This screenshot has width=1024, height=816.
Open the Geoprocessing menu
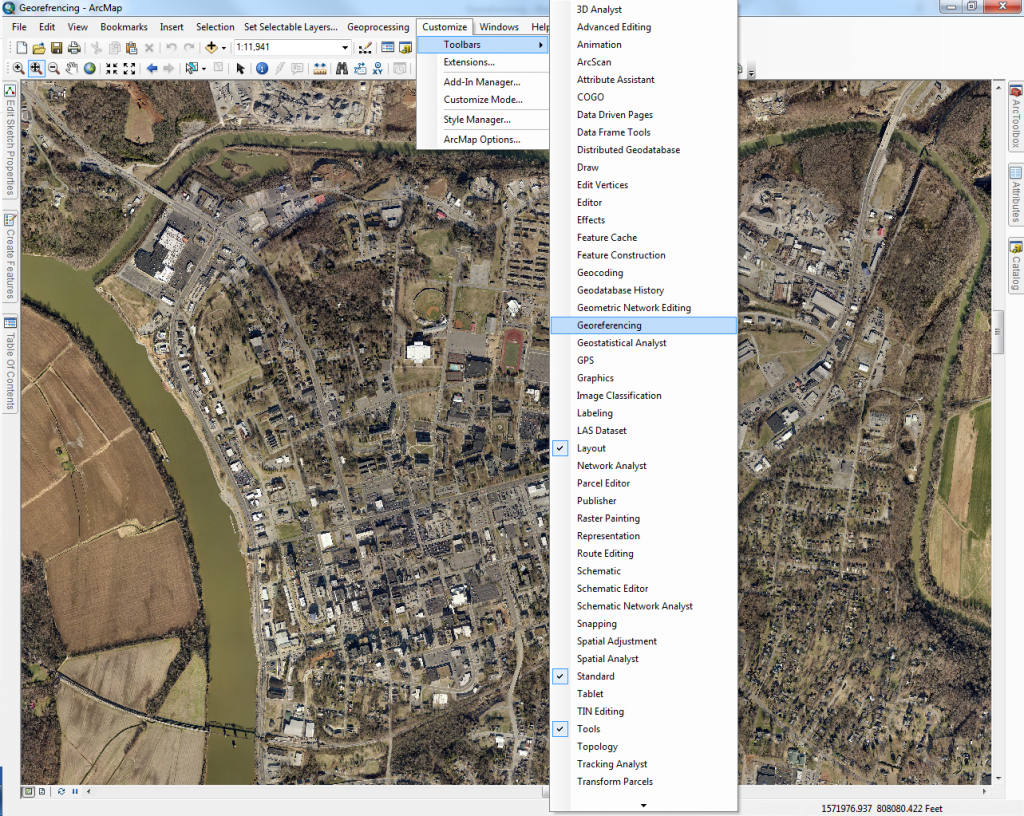(x=378, y=27)
